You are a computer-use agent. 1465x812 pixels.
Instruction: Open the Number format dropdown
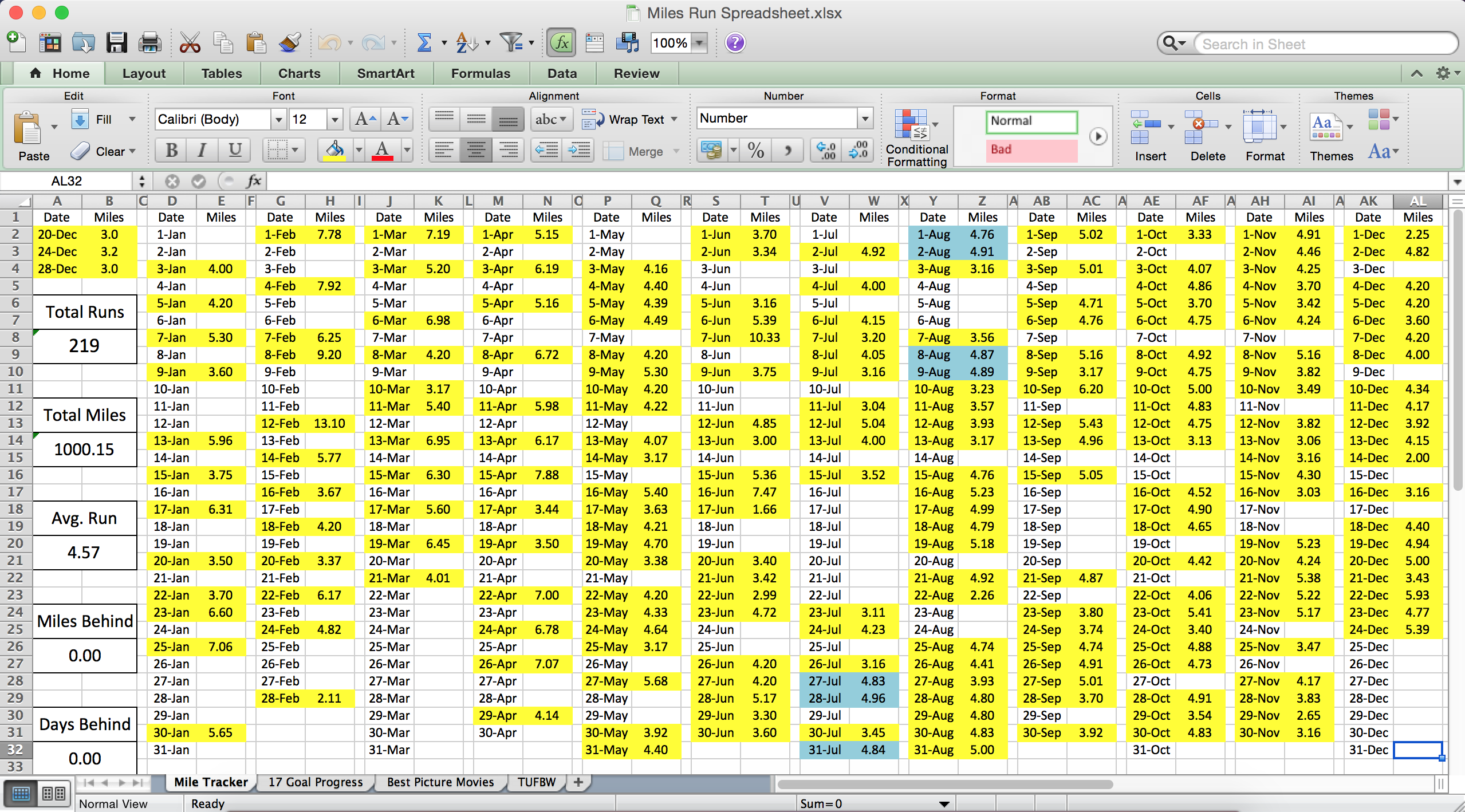(865, 119)
